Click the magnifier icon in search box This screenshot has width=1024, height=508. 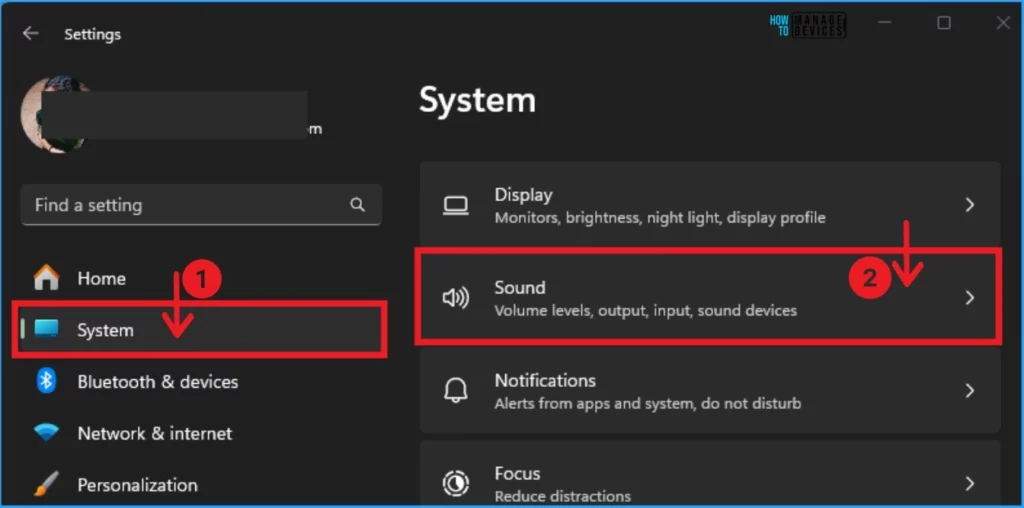tap(358, 205)
